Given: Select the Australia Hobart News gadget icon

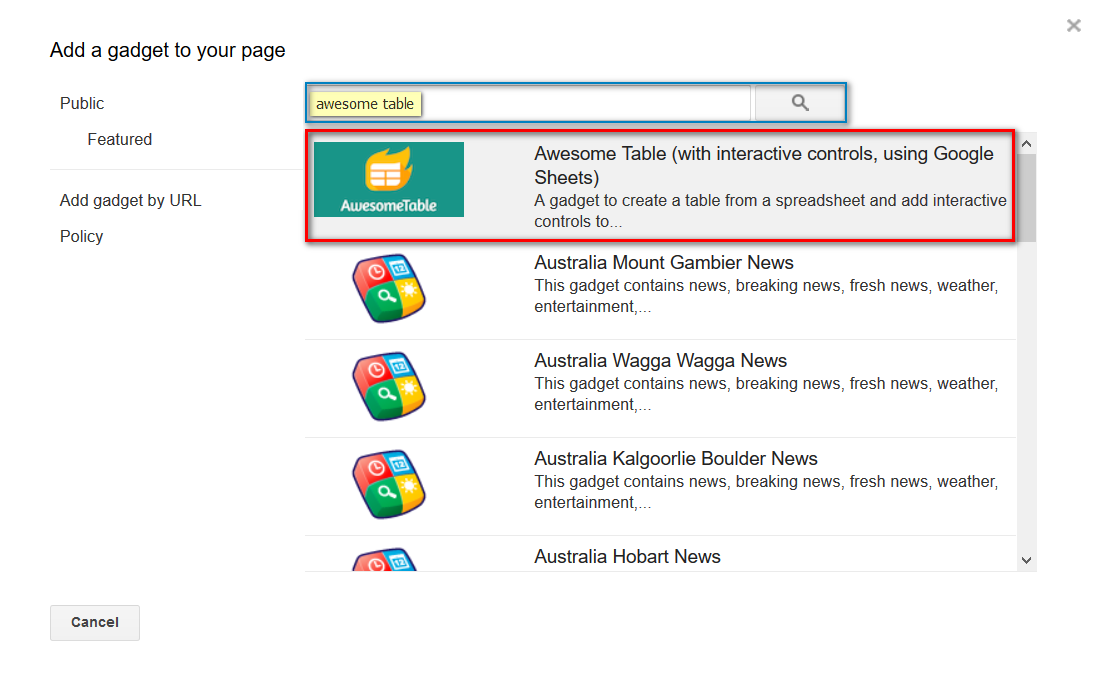Looking at the screenshot, I should pyautogui.click(x=385, y=559).
